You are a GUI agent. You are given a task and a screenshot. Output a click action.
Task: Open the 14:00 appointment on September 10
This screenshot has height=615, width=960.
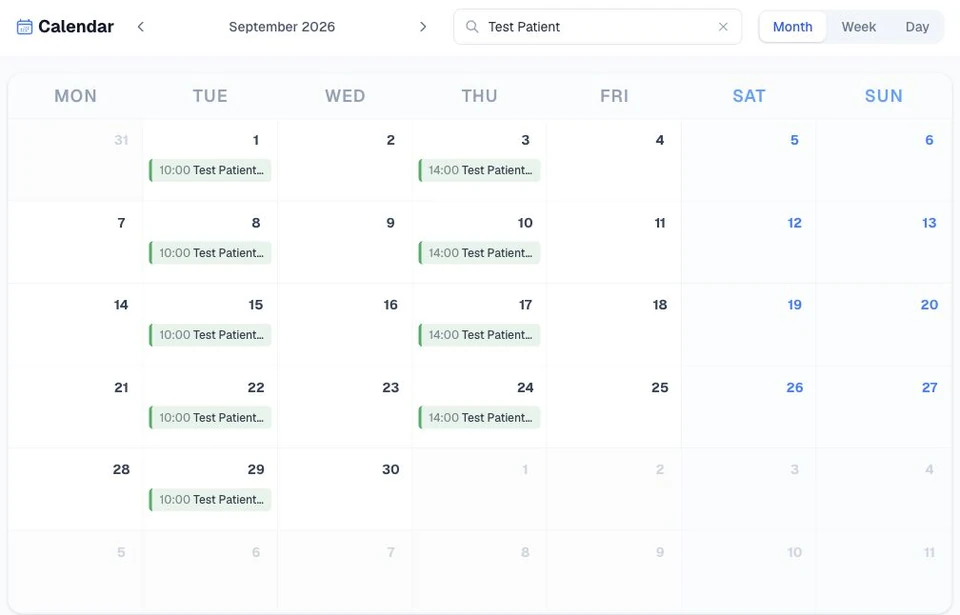479,253
